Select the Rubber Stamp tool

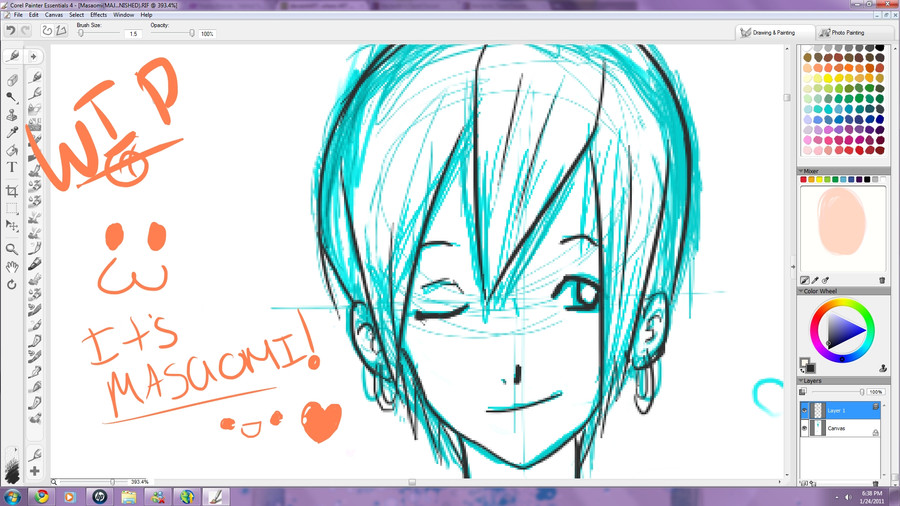pos(12,115)
